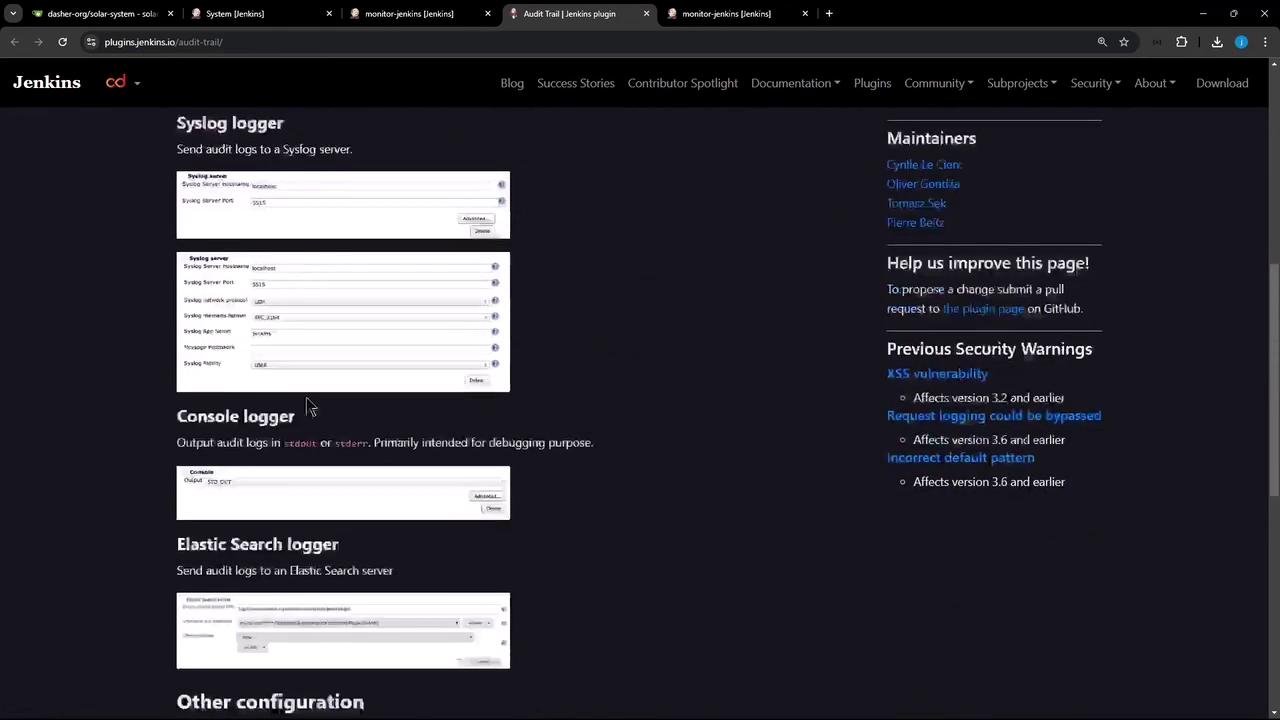The image size is (1280, 720).
Task: Open the Plugins nav link
Action: 872,83
